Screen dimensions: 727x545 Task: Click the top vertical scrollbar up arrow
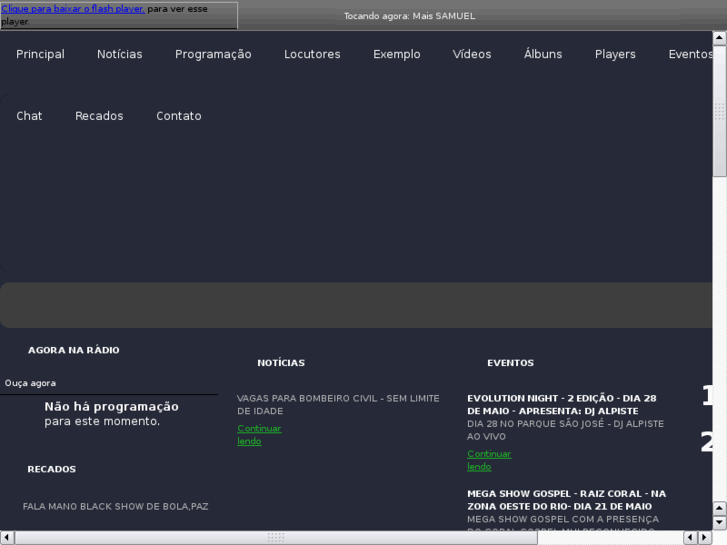point(720,38)
